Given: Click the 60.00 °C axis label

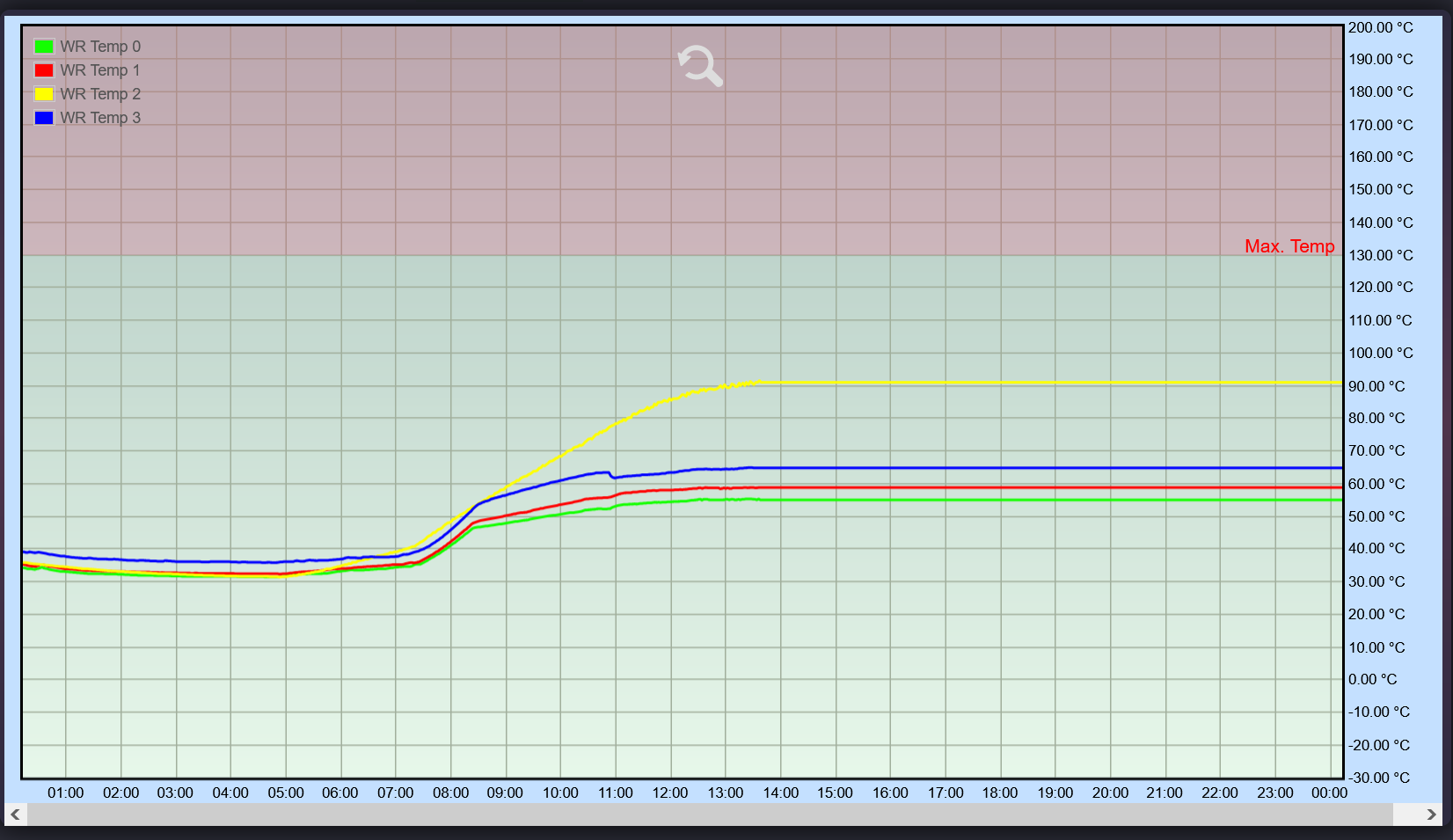Looking at the screenshot, I should click(x=1376, y=484).
